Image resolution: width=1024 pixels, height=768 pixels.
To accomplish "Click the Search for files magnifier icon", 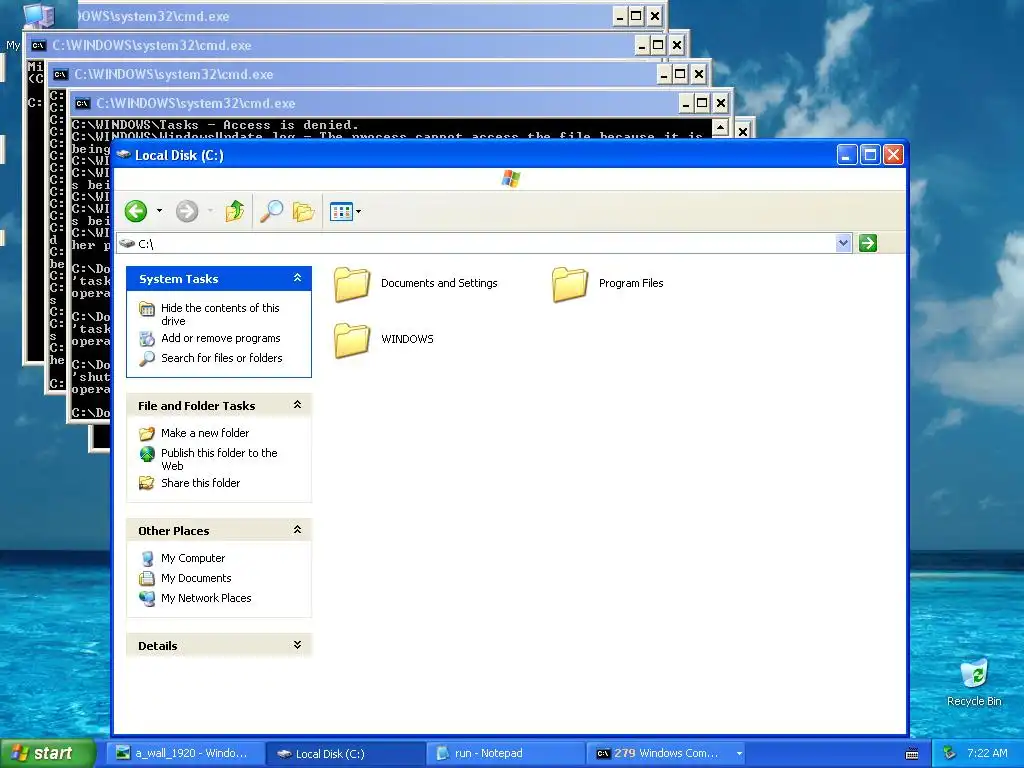I will (x=147, y=359).
